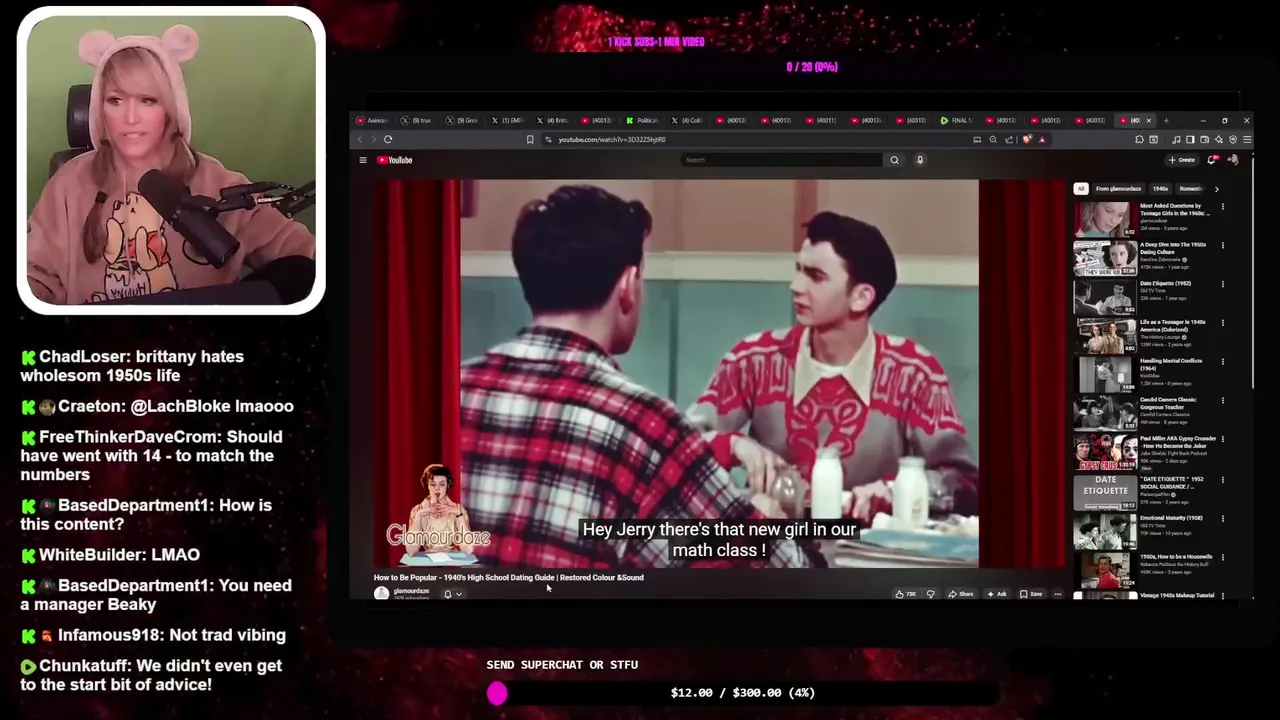This screenshot has width=1280, height=720.
Task: Open more actions under the video
Action: 1057,594
